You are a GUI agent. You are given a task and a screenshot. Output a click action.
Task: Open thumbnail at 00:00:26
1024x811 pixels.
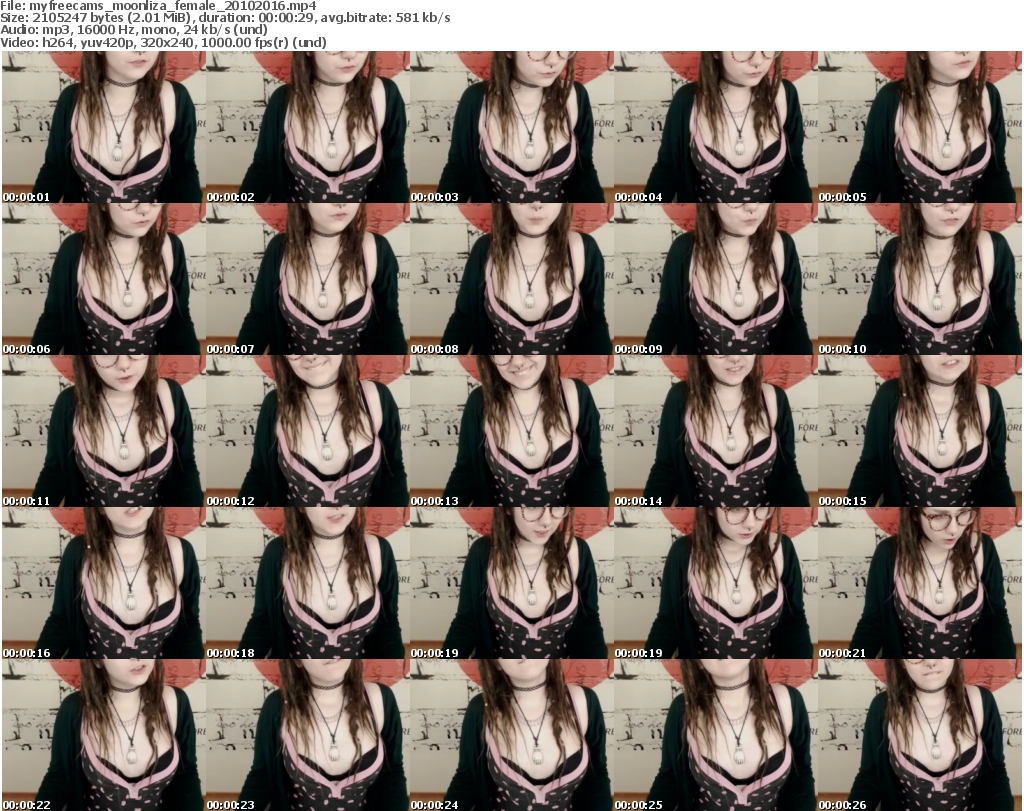(x=920, y=735)
